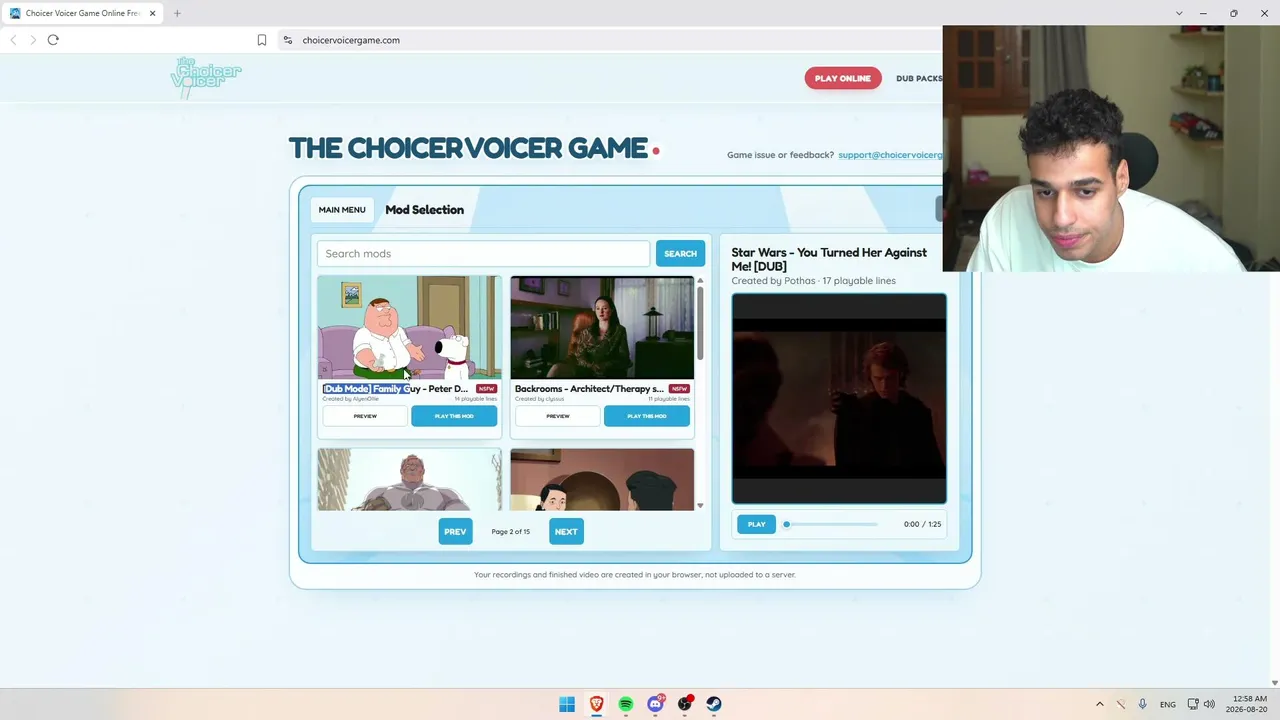Play the Backrooms Architect/Therapy mod
Viewport: 1280px width, 720px height.
[x=647, y=416]
